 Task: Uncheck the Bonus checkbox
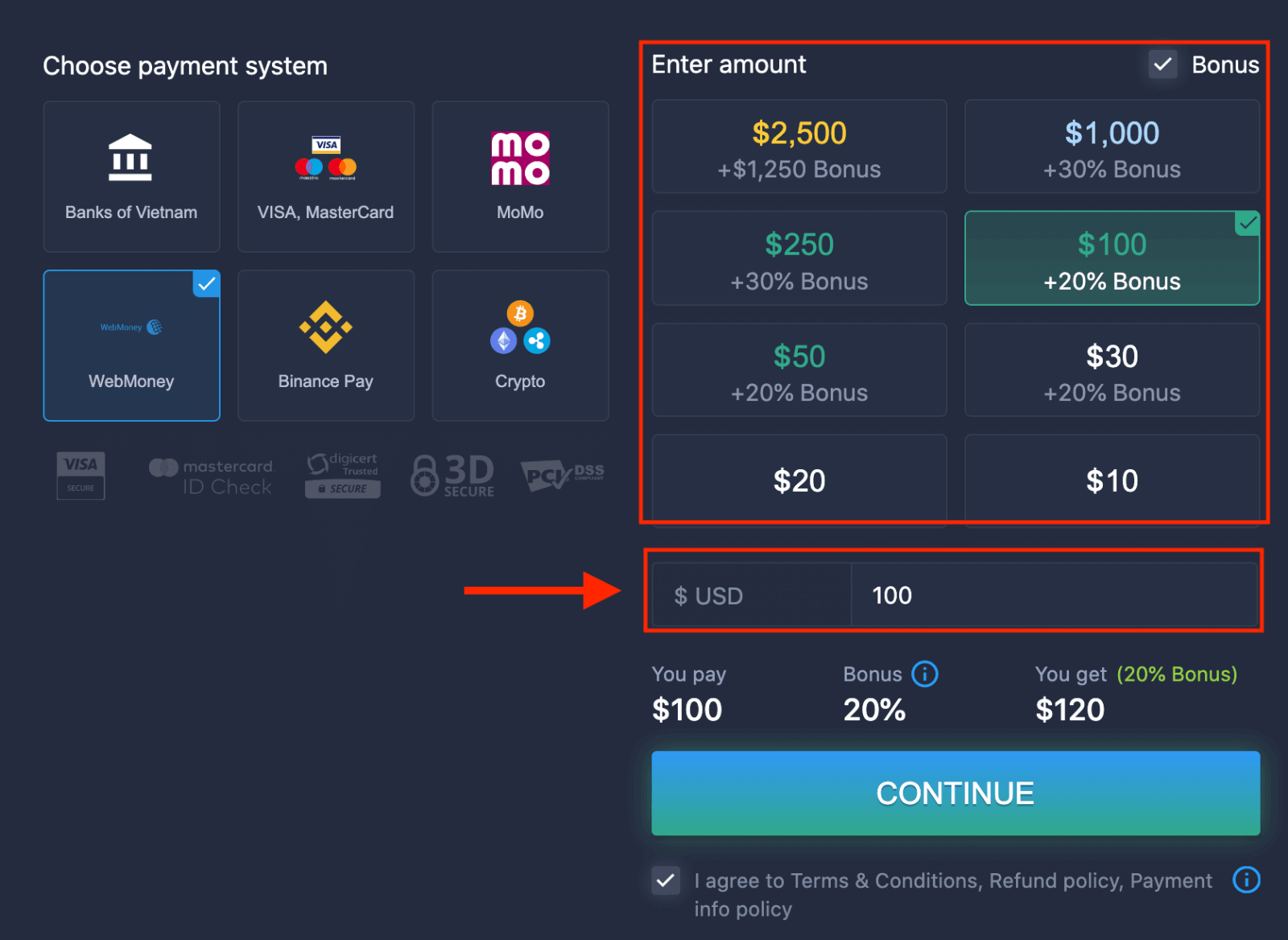(x=1162, y=64)
